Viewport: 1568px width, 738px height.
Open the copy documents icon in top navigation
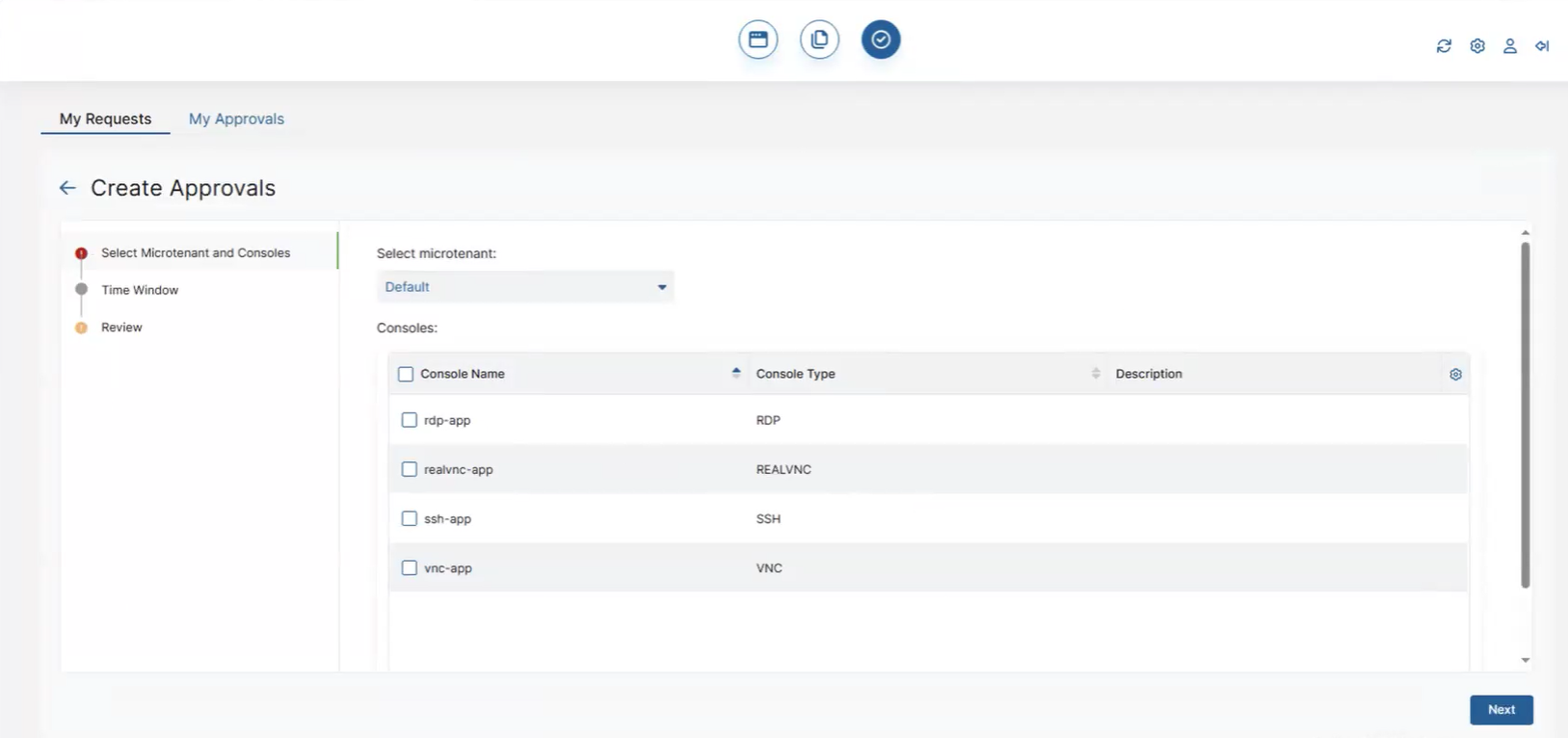pyautogui.click(x=819, y=40)
